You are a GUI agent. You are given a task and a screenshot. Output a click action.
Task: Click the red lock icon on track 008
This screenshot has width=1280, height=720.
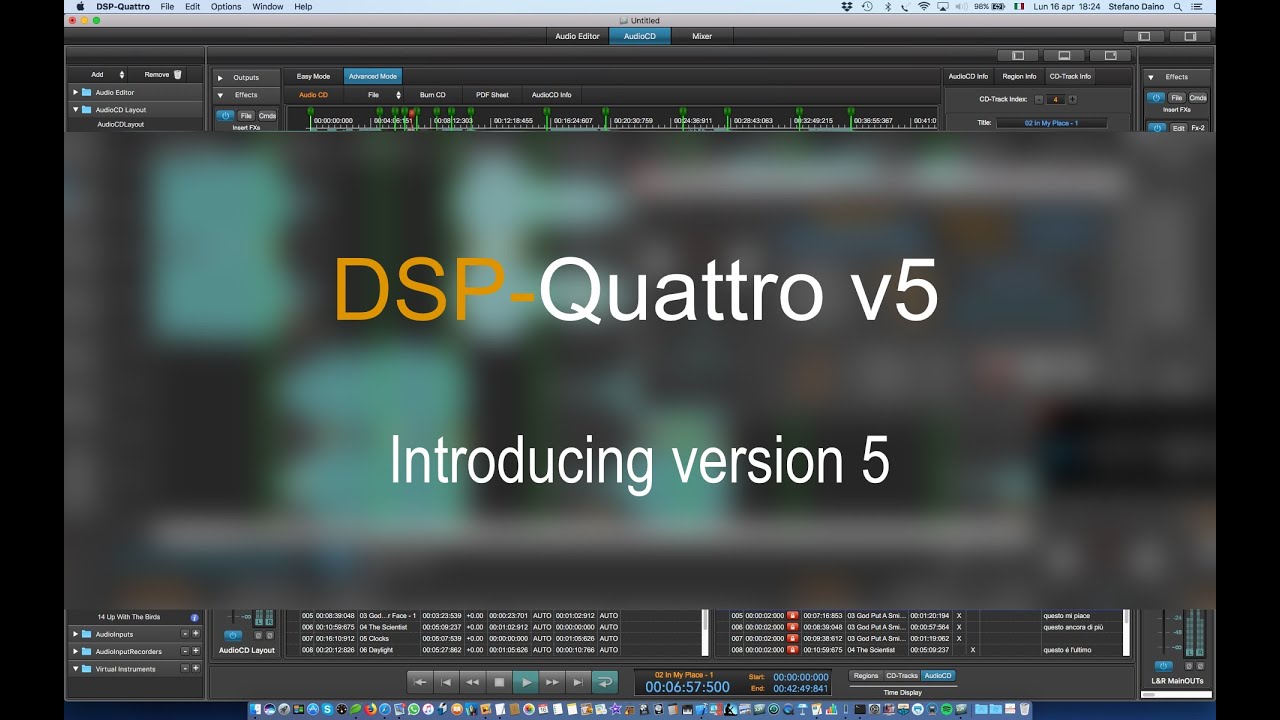click(793, 649)
